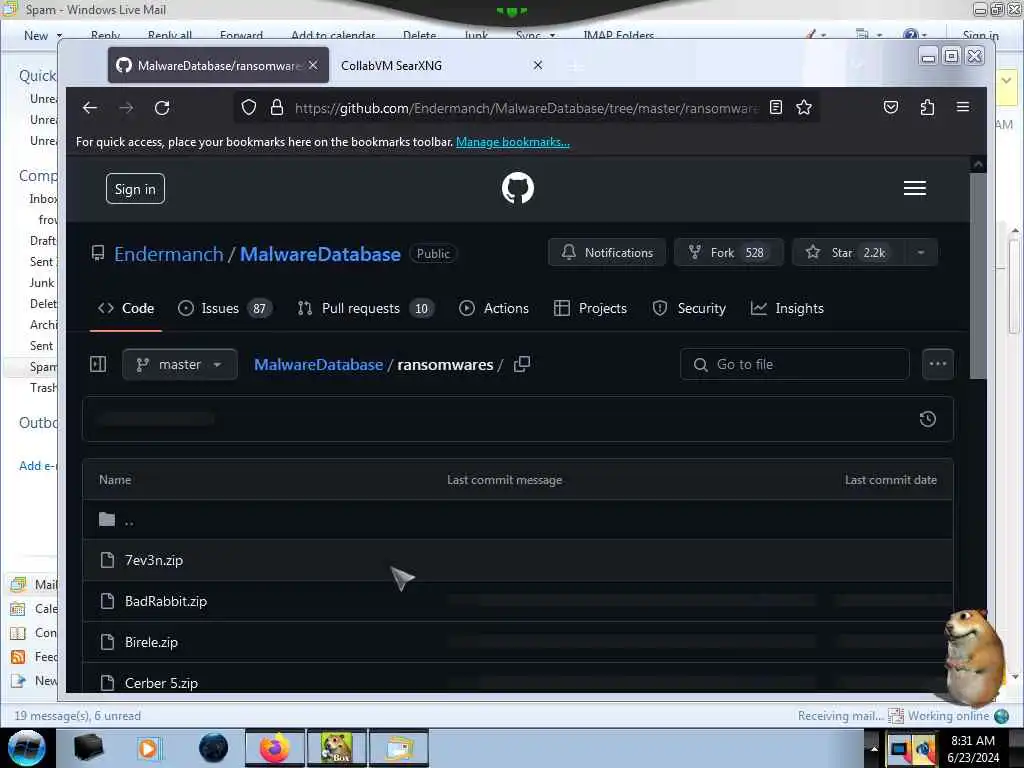Open MalwareDatabase breadcrumb link
The height and width of the screenshot is (768, 1024).
click(318, 364)
